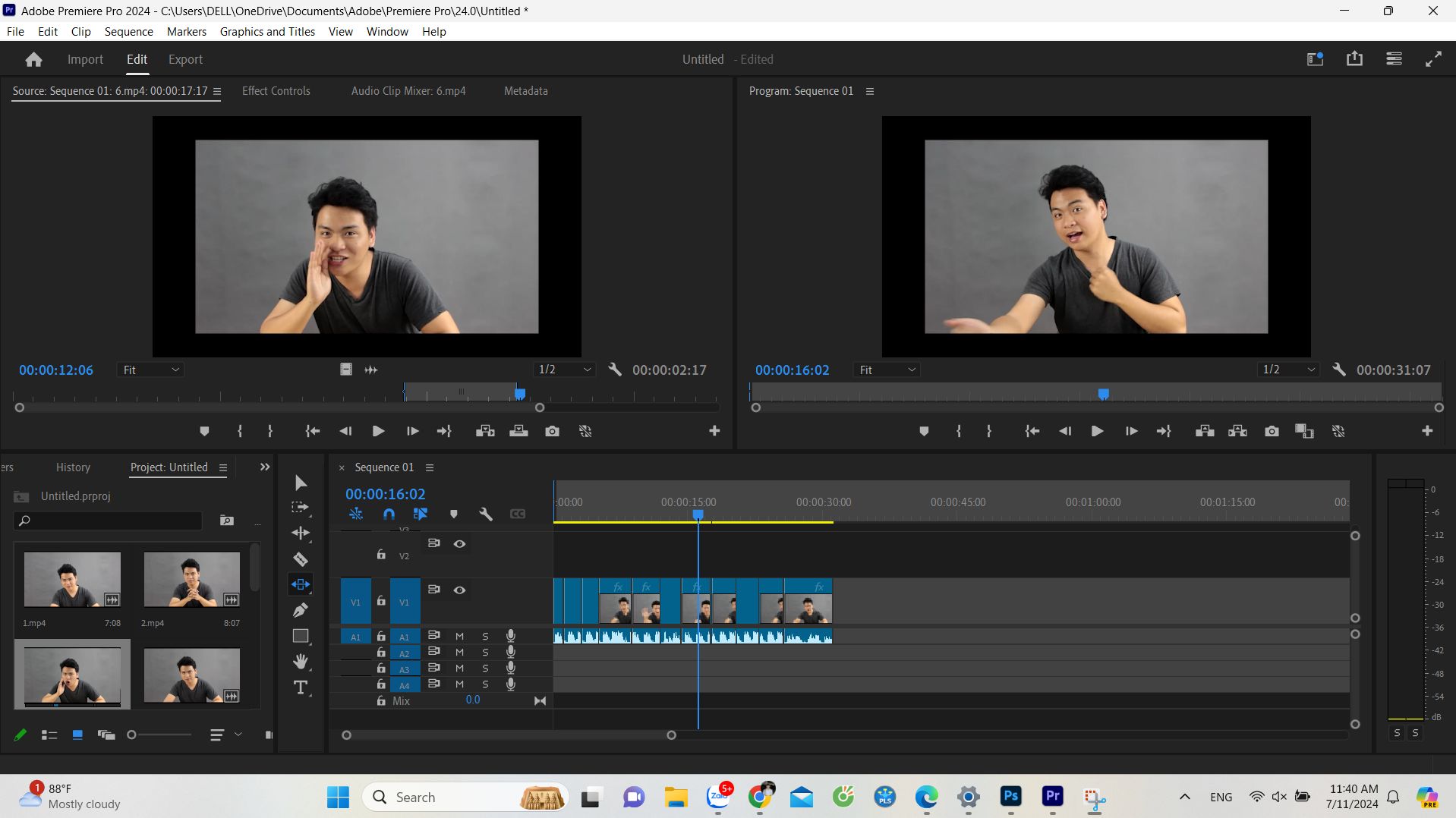This screenshot has height=818, width=1456.
Task: Toggle V2 track output eye
Action: pyautogui.click(x=459, y=543)
